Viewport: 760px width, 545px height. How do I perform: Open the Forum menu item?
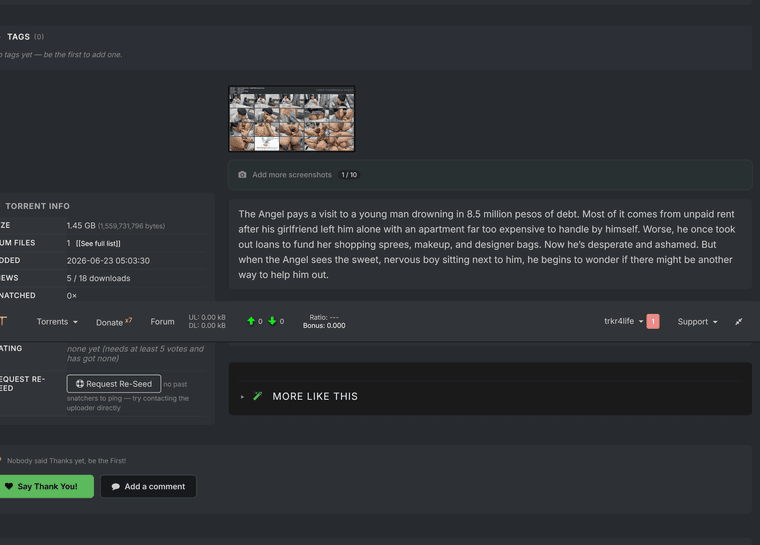point(162,321)
